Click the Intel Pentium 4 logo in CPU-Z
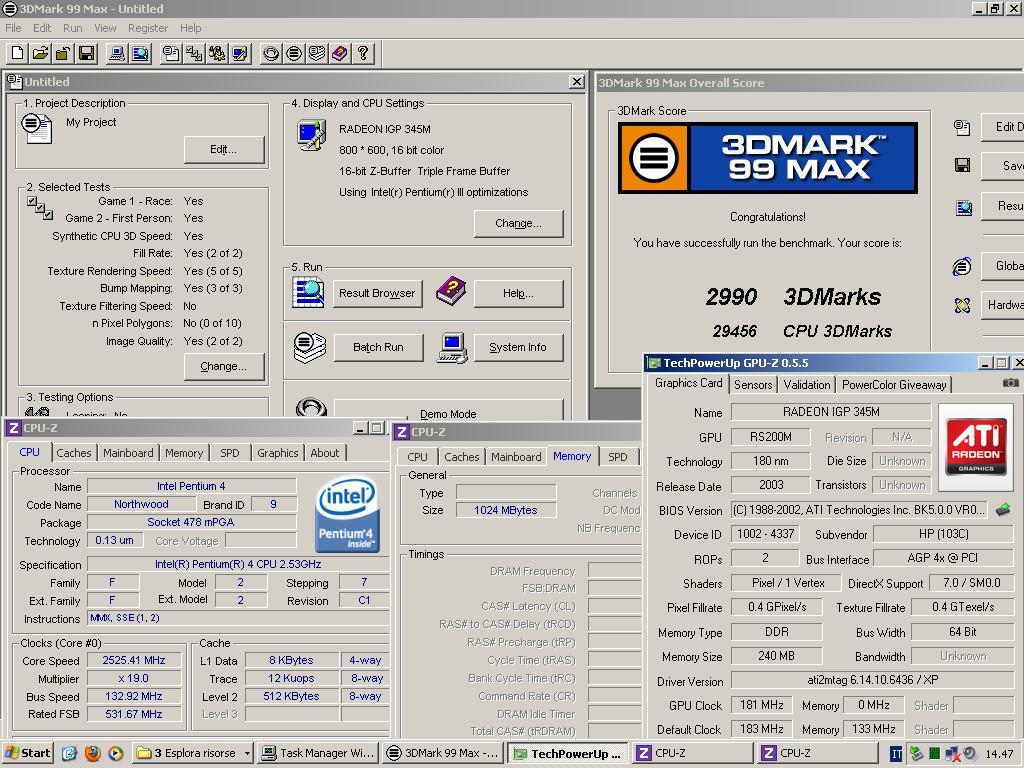The height and width of the screenshot is (768, 1024). pyautogui.click(x=347, y=514)
